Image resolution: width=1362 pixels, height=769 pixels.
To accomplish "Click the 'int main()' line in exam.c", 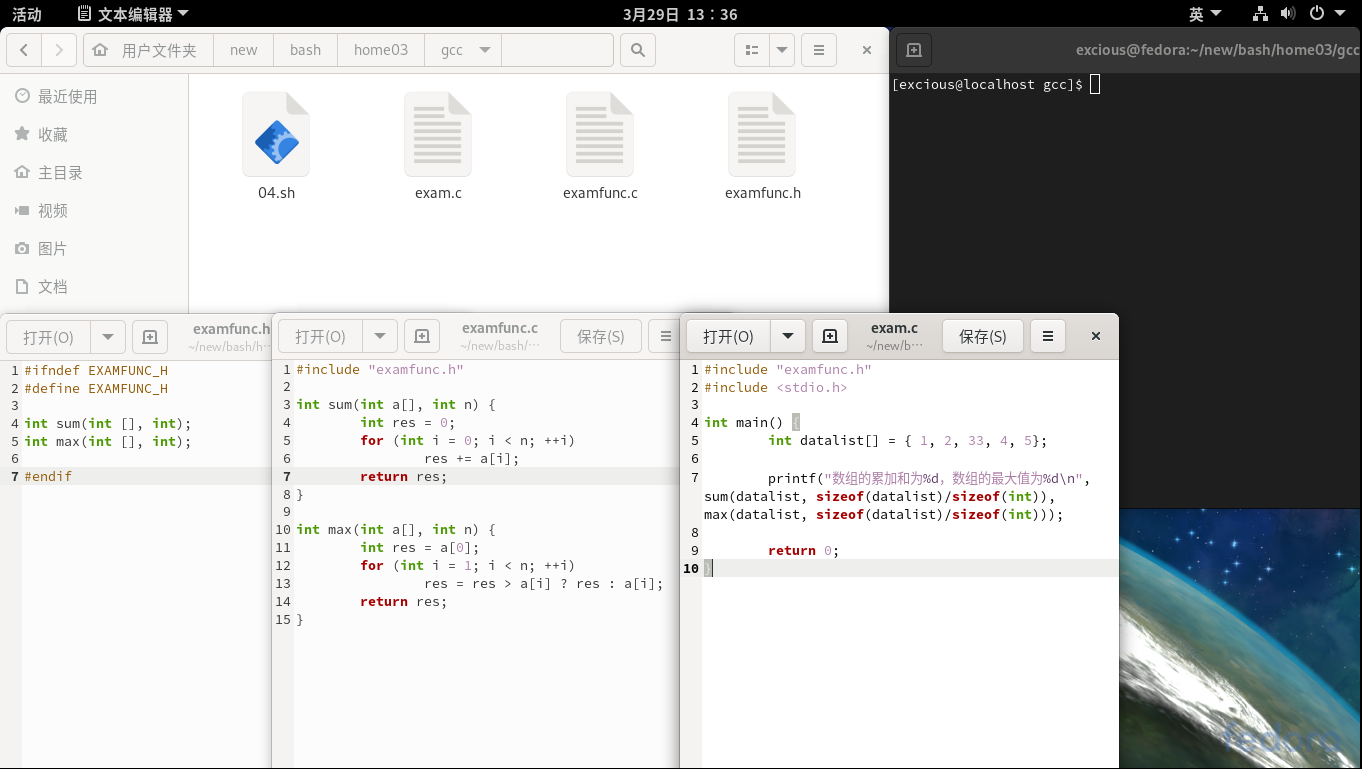I will pos(752,422).
